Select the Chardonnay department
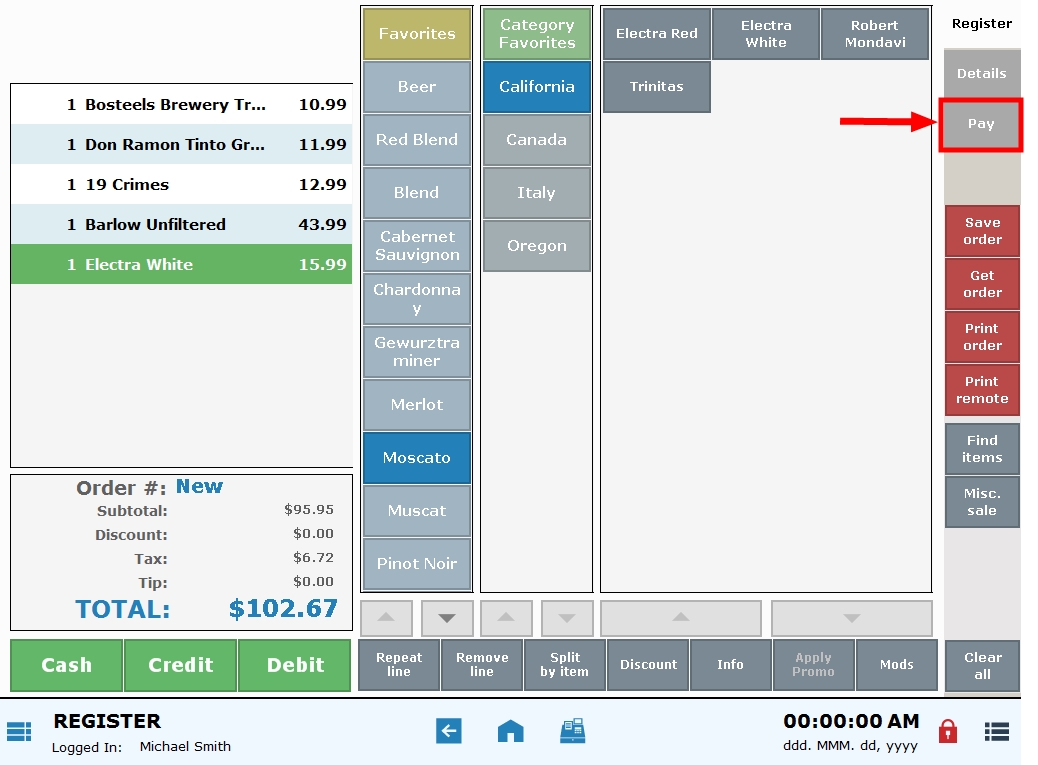 (x=417, y=298)
